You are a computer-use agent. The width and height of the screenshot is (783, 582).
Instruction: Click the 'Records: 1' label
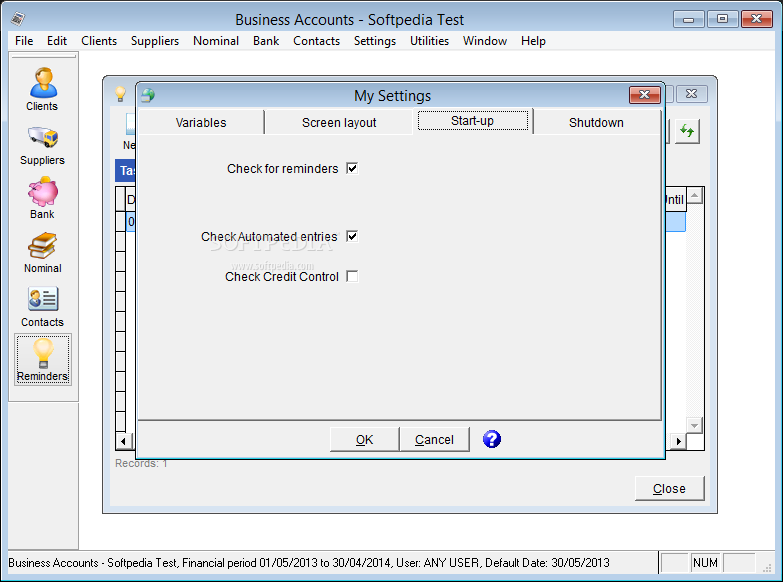[x=141, y=464]
